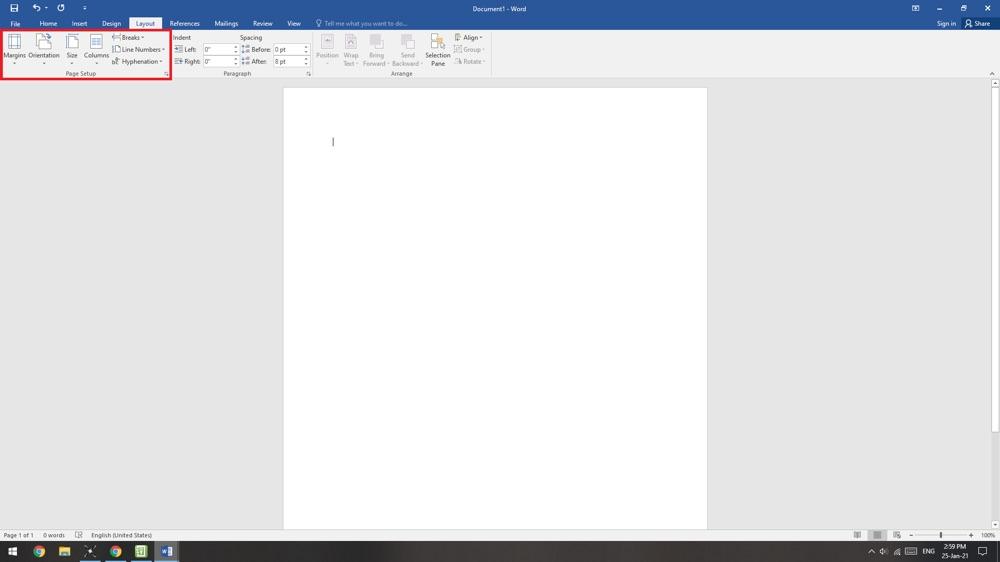Open the Selection Pane

click(437, 50)
